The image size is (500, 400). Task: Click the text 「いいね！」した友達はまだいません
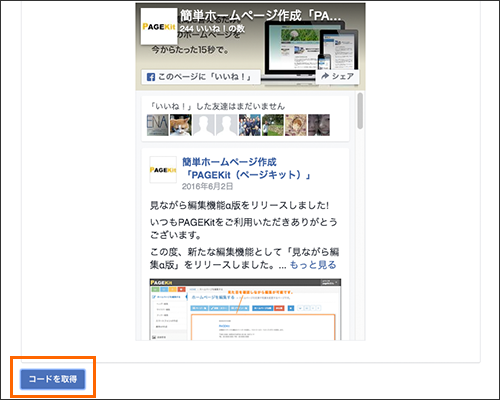pos(216,106)
